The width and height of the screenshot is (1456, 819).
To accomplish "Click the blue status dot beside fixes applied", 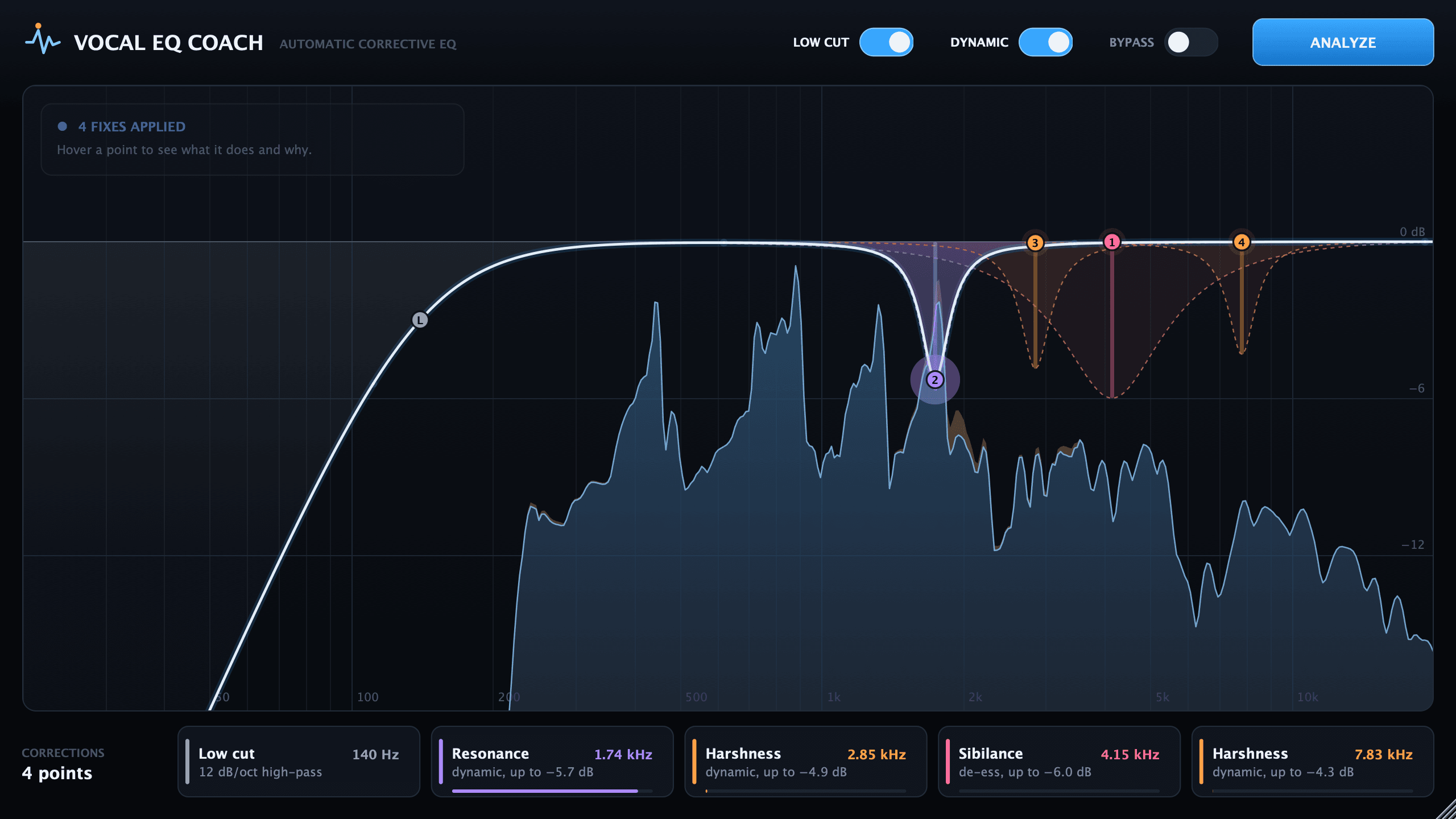I will click(63, 126).
